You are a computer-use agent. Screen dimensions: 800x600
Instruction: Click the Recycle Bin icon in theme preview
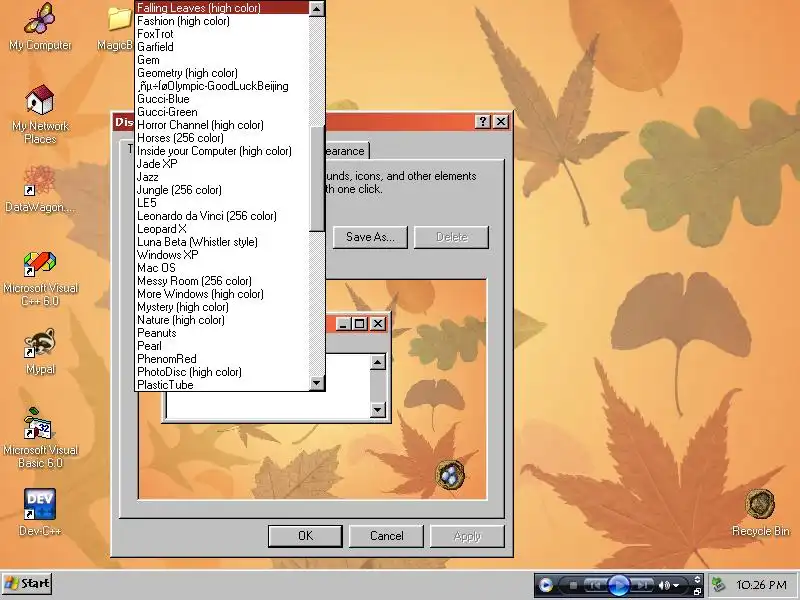click(449, 474)
